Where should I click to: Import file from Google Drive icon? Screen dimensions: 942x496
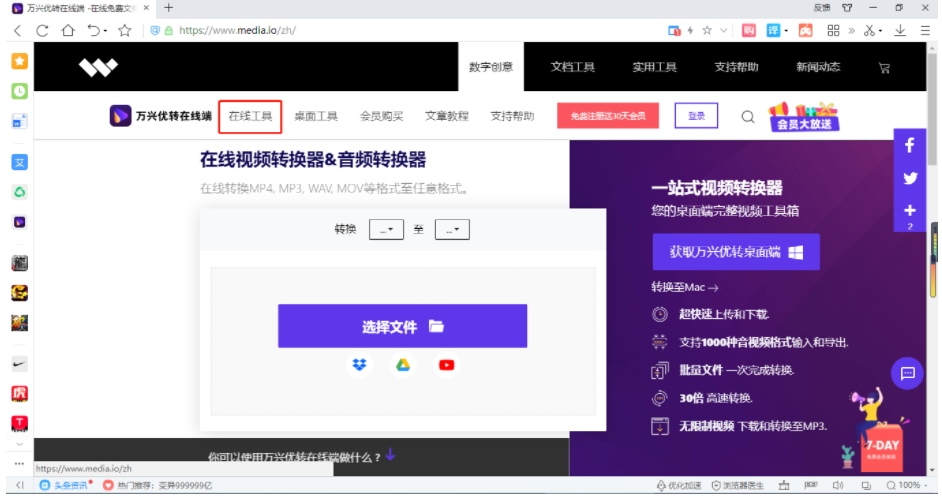point(403,365)
